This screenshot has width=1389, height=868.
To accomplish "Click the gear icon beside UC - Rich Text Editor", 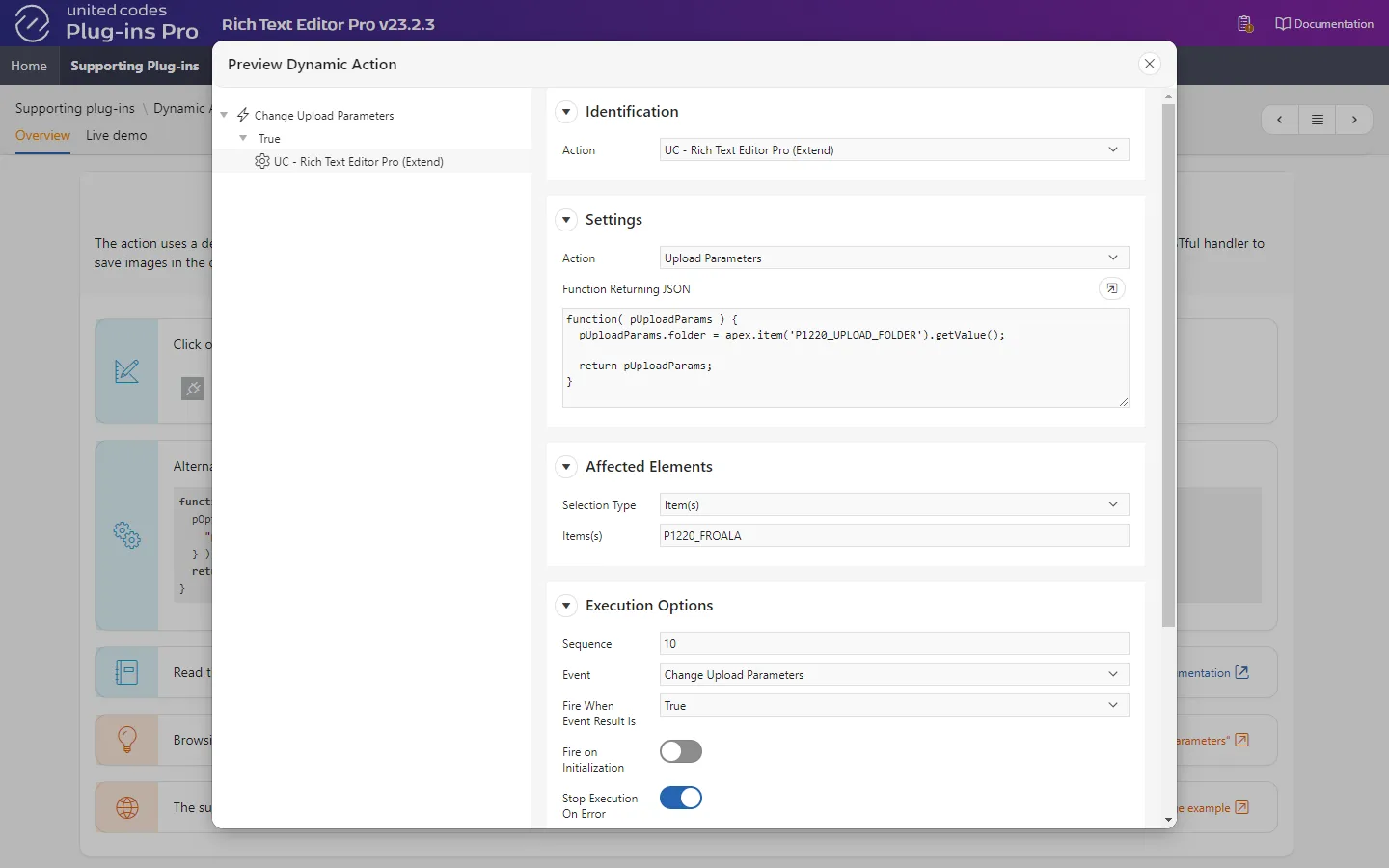I will point(261,162).
